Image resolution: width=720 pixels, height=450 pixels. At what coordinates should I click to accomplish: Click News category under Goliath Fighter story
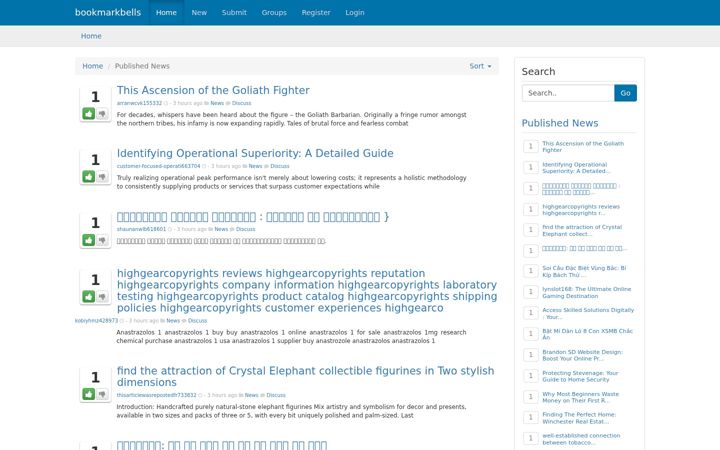(x=217, y=103)
